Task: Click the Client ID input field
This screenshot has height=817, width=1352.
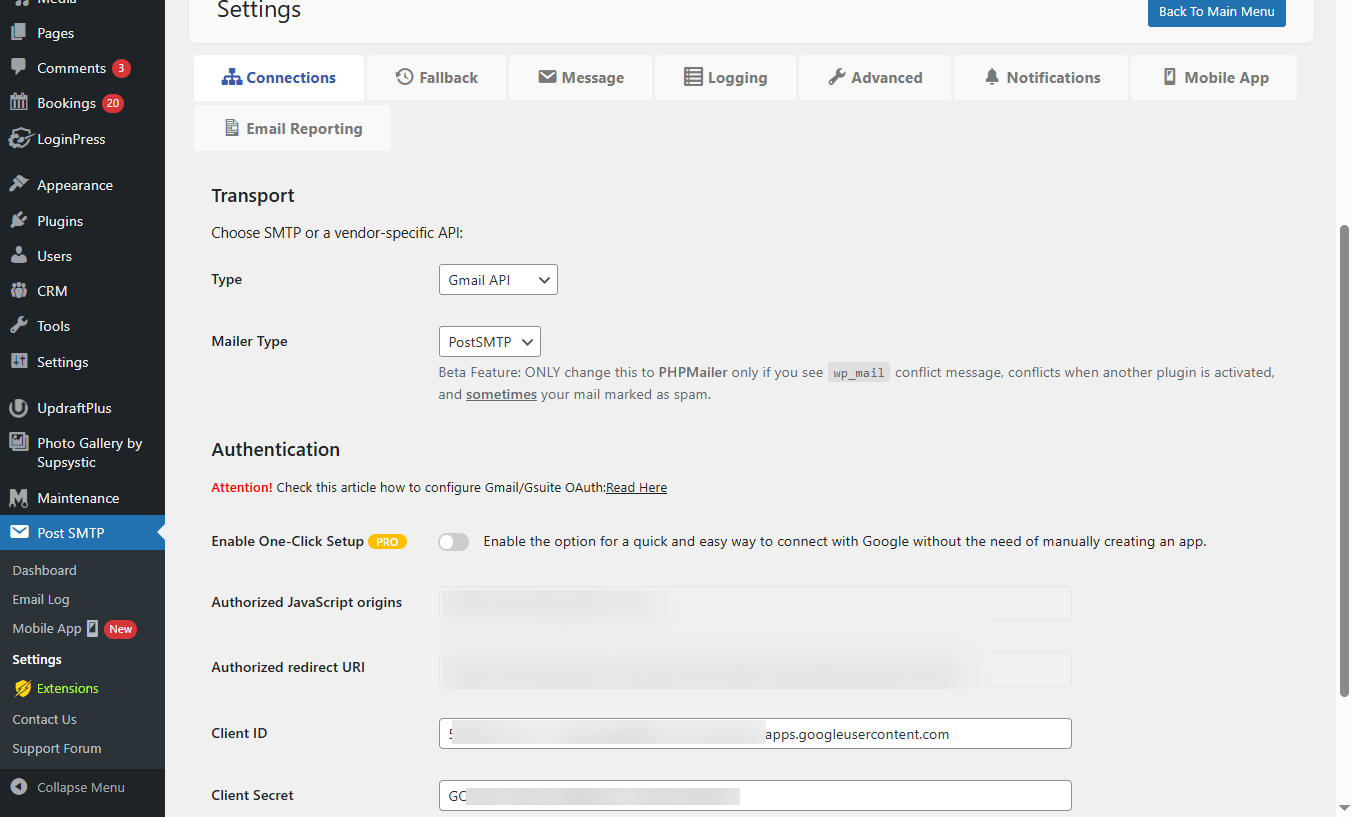Action: coord(755,734)
